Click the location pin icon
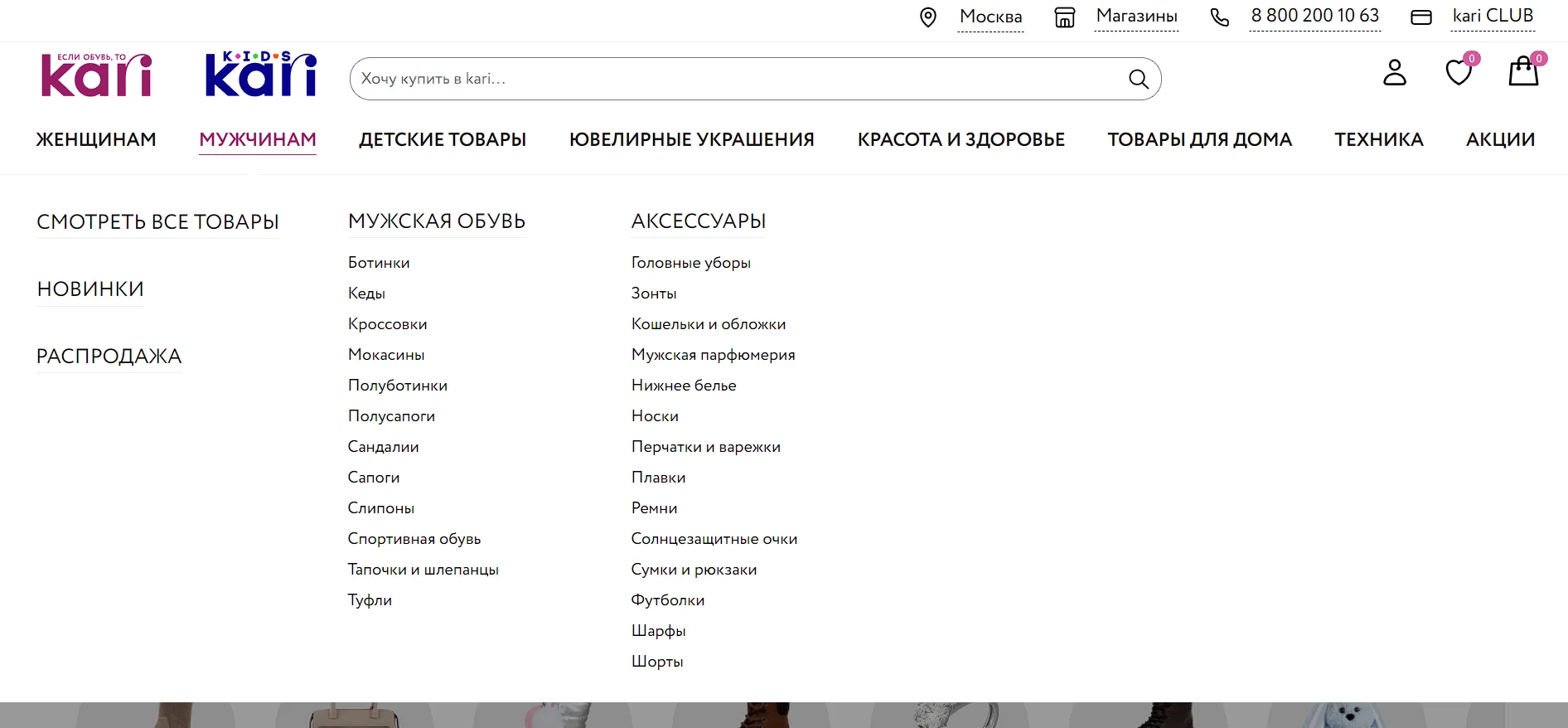This screenshot has height=728, width=1568. [x=928, y=17]
